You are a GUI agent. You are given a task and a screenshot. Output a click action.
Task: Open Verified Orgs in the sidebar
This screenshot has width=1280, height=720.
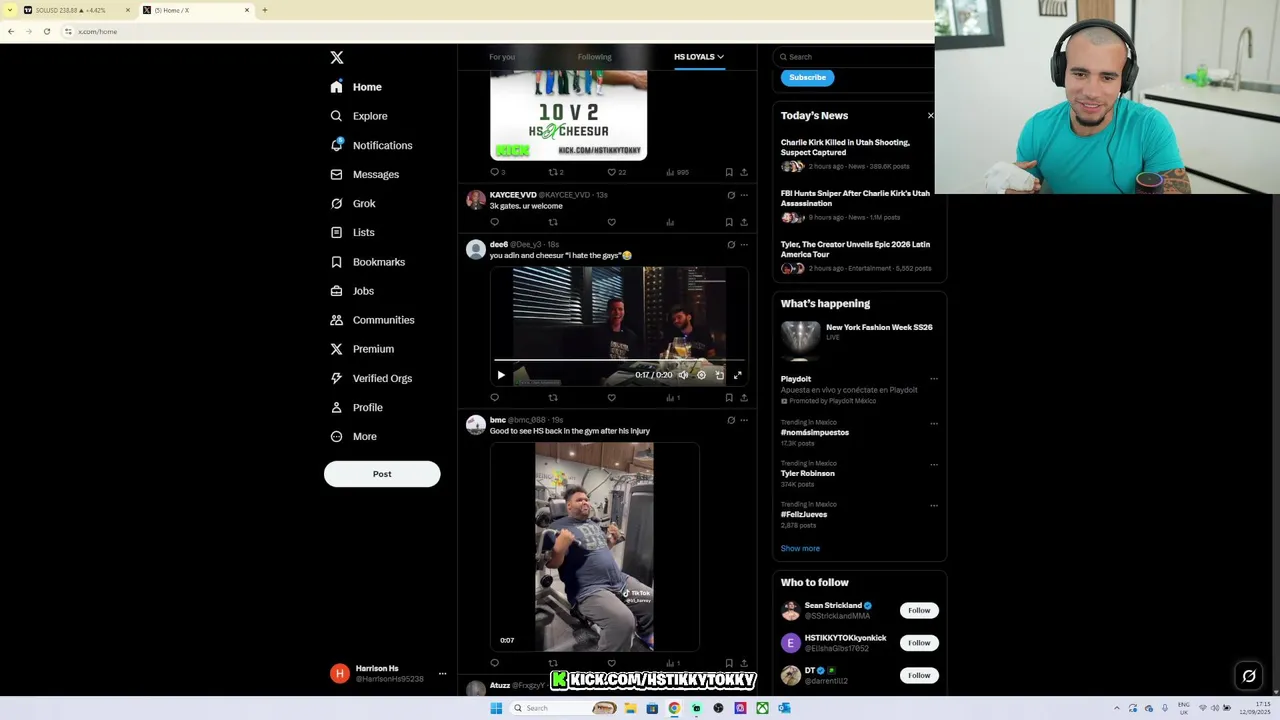(x=371, y=378)
